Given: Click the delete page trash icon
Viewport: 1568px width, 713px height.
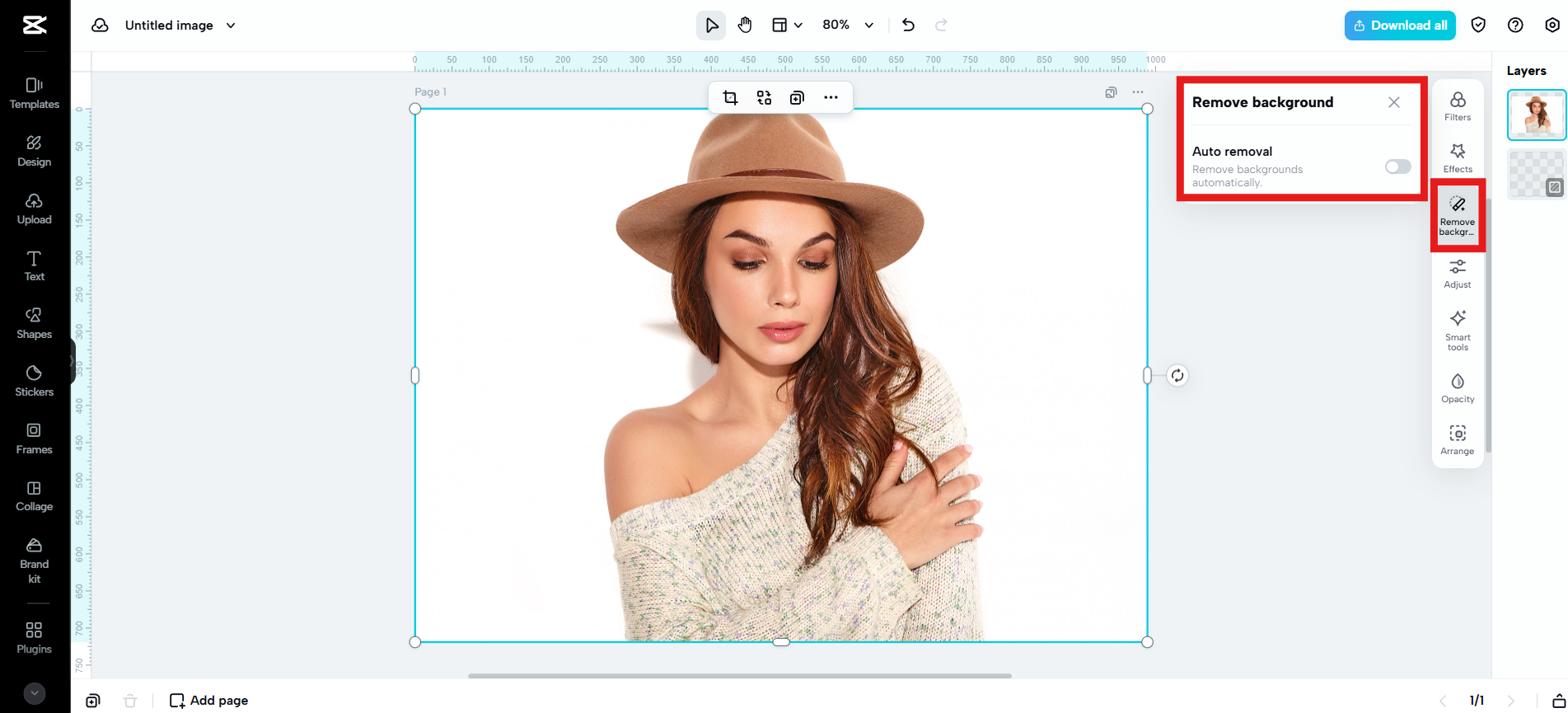Looking at the screenshot, I should tap(130, 701).
